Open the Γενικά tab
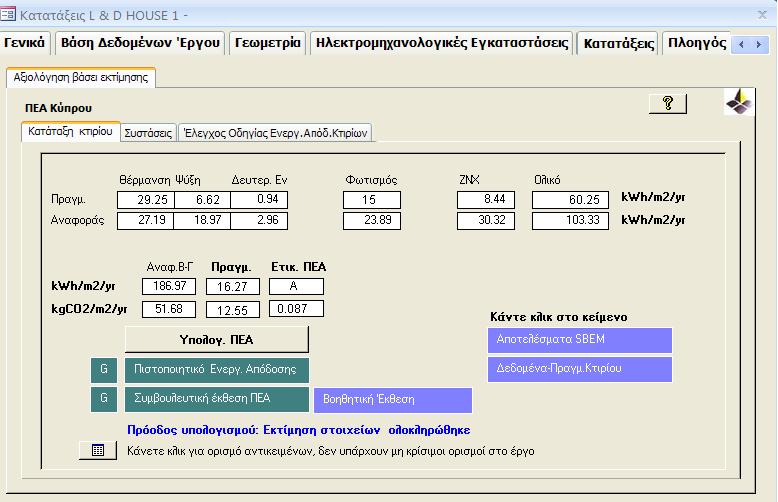 pos(24,43)
